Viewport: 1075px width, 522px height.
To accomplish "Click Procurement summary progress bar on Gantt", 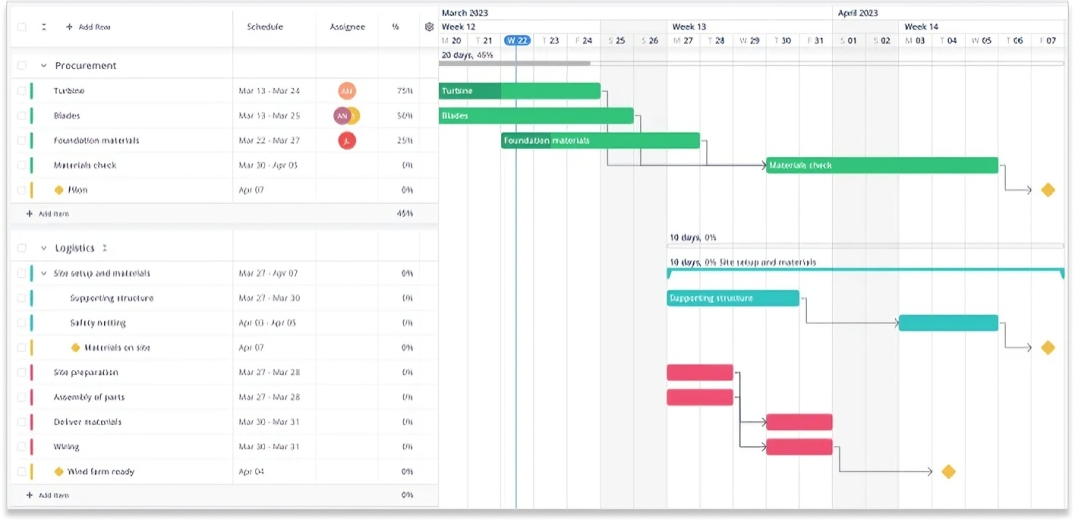I will (751, 63).
